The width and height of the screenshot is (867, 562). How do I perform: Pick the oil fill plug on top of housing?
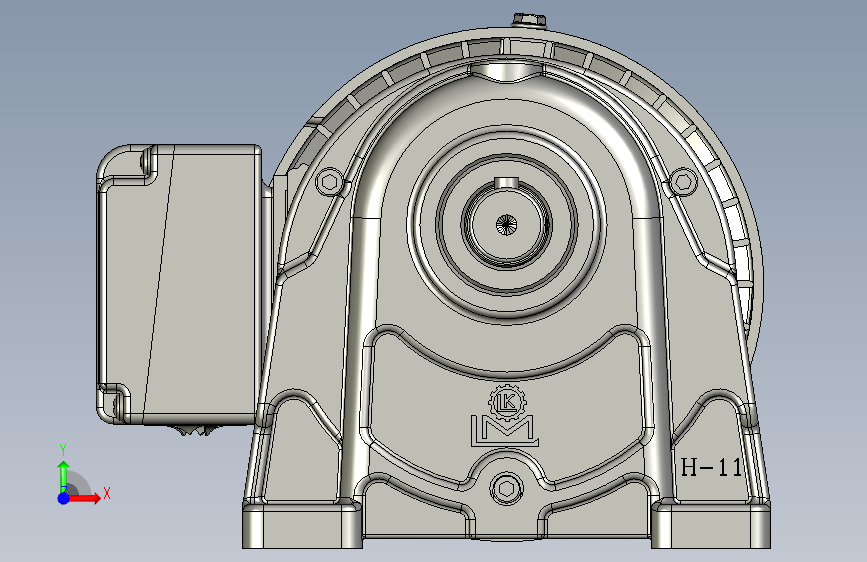pyautogui.click(x=529, y=20)
